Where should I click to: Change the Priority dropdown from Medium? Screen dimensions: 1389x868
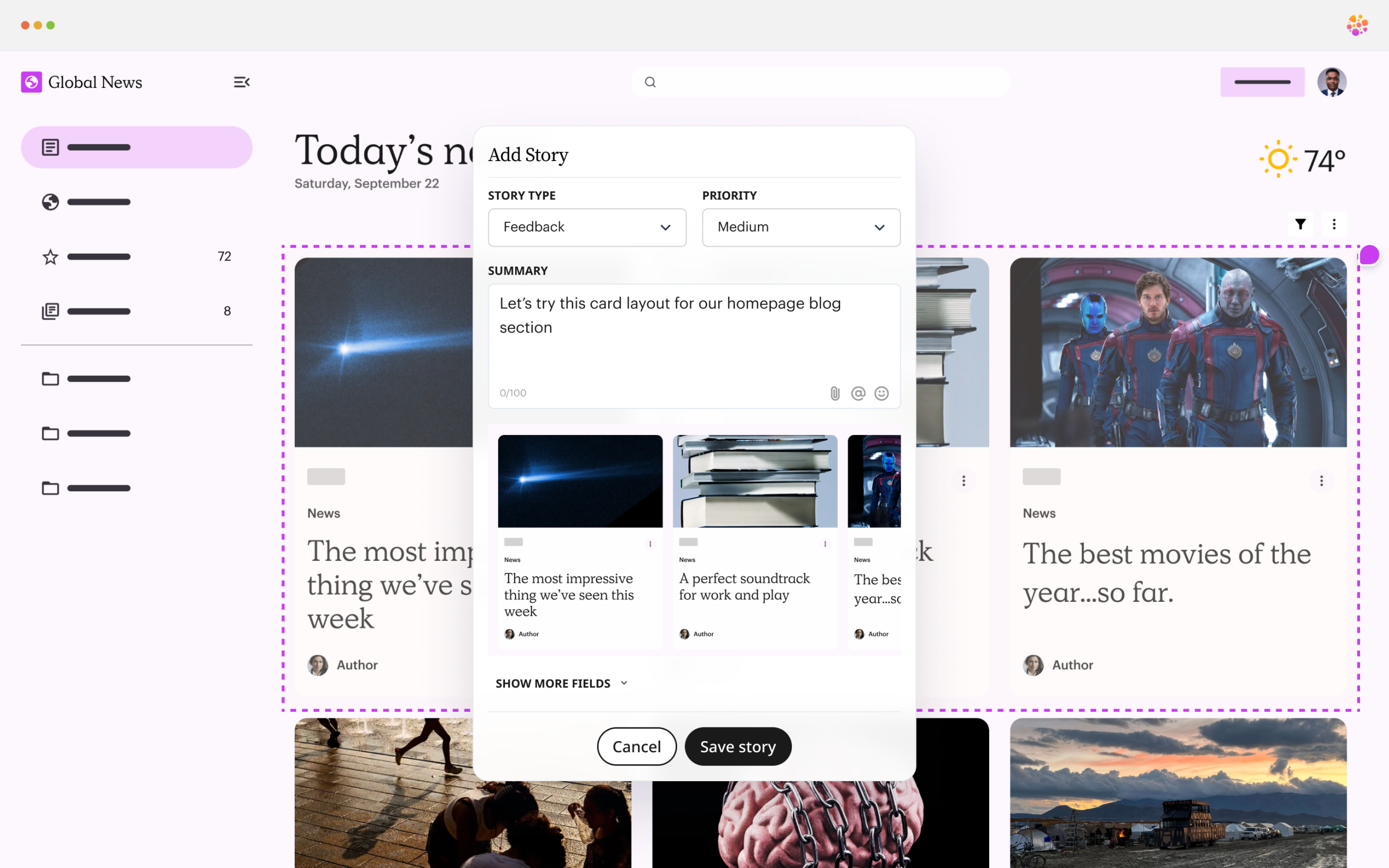click(x=800, y=227)
